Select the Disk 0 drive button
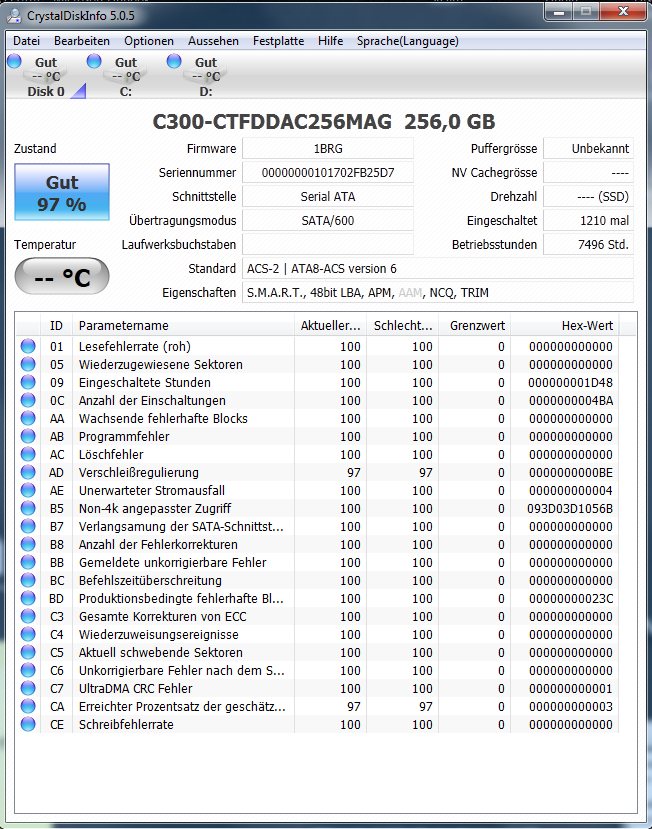 point(46,77)
